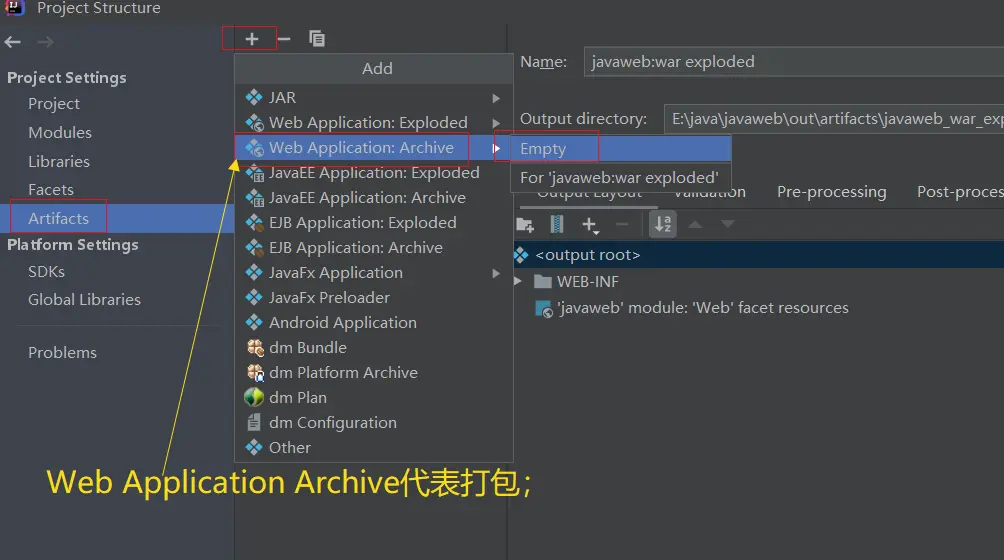The width and height of the screenshot is (1004, 560).
Task: Select EJB Application: Archive entry
Action: tap(374, 248)
